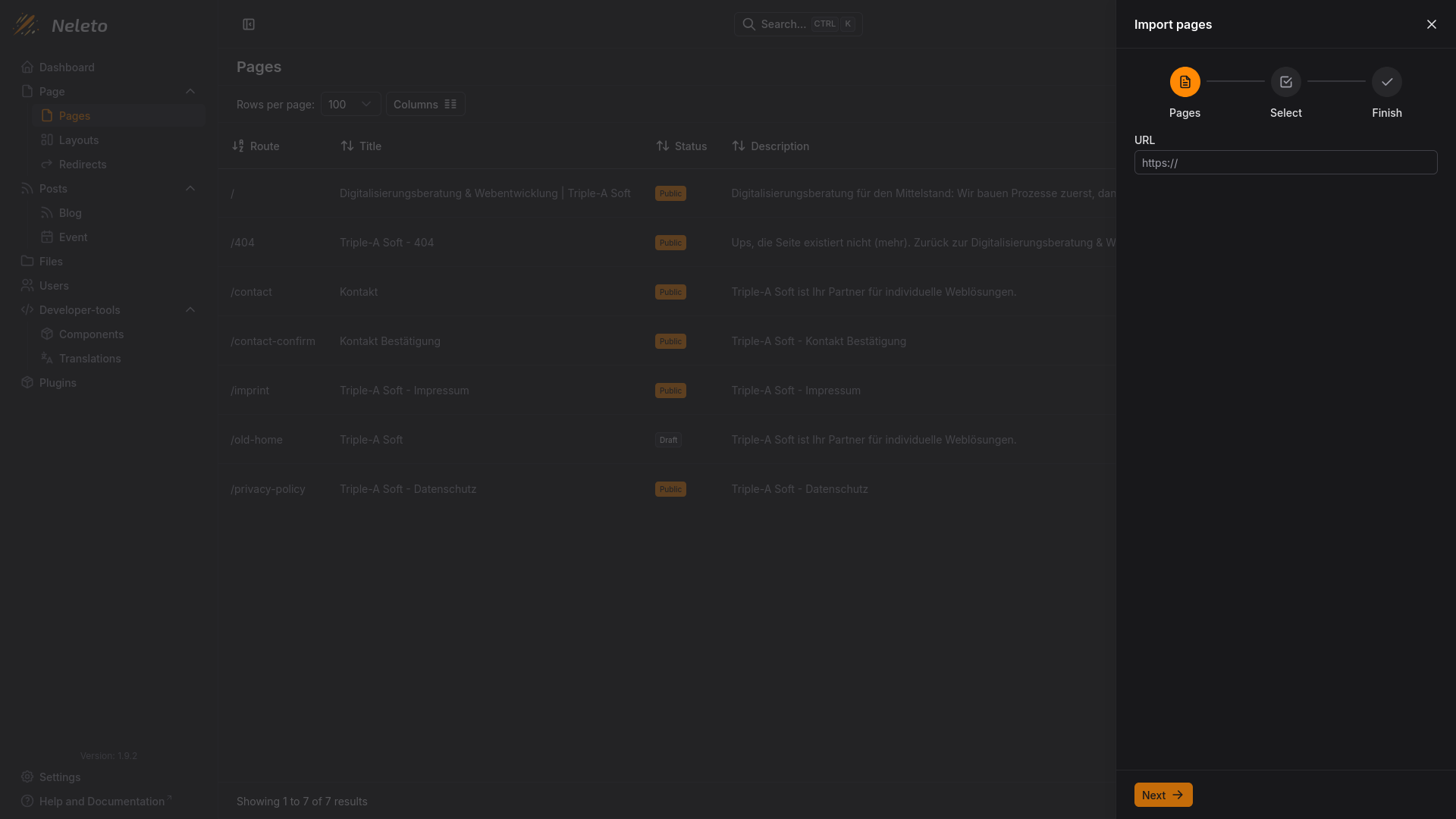
Task: Open the Rows per page dropdown
Action: point(350,104)
